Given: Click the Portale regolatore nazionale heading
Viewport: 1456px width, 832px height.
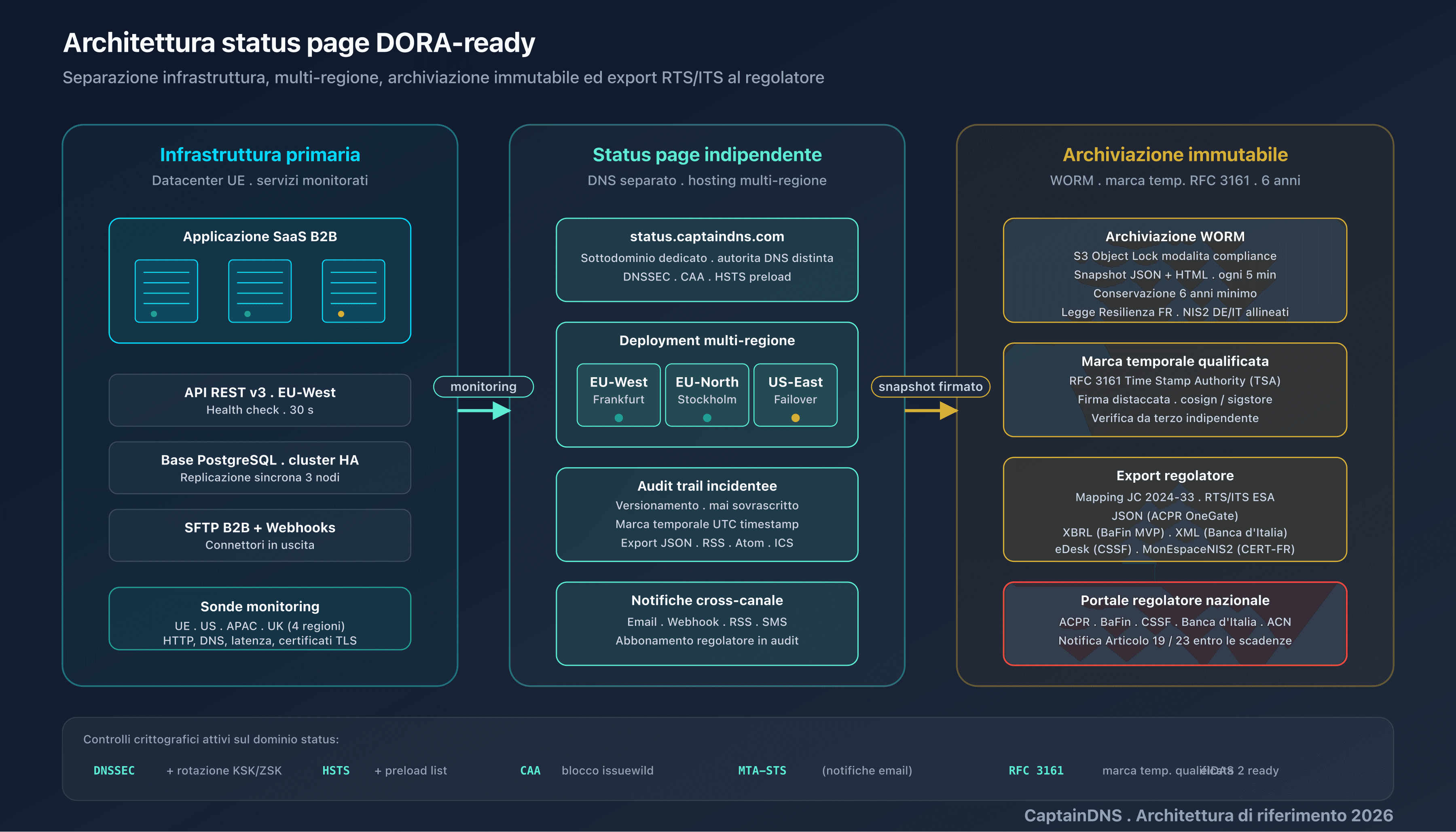Looking at the screenshot, I should coord(1175,600).
